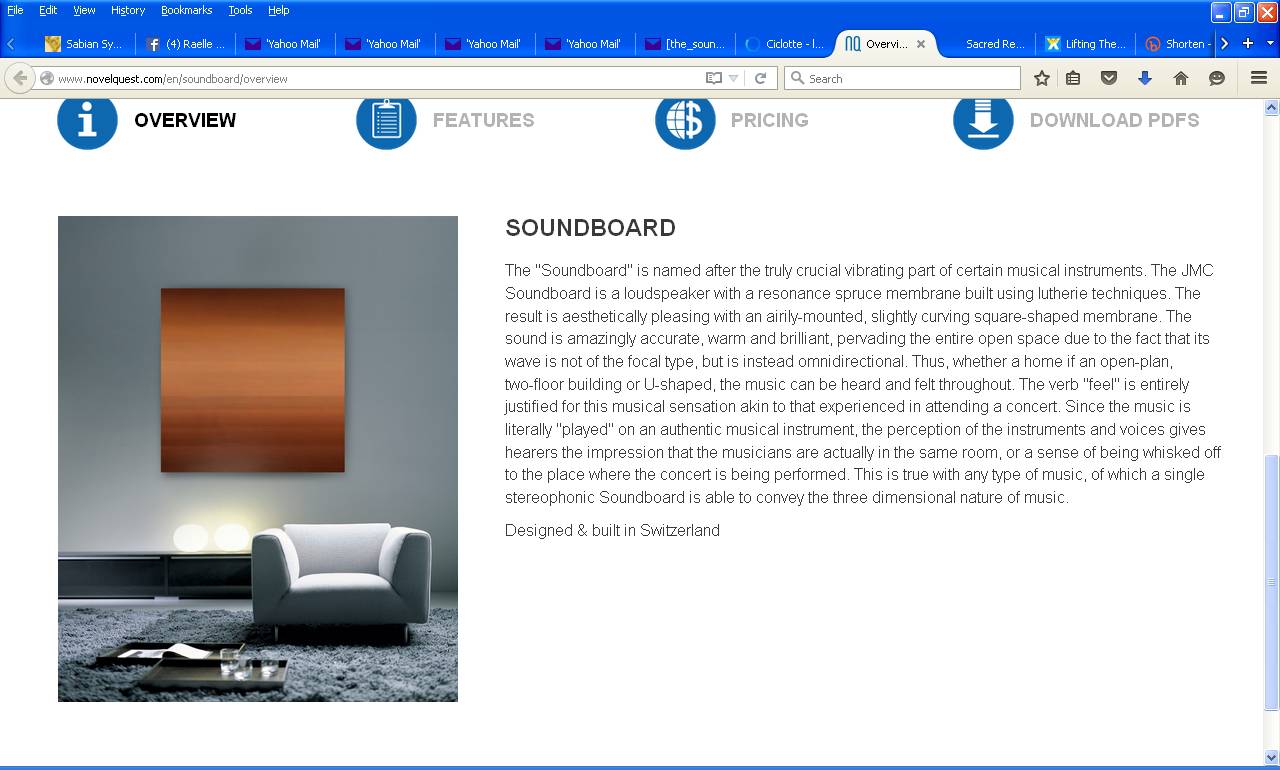
Task: Switch to the Shorten tab
Action: click(1176, 44)
